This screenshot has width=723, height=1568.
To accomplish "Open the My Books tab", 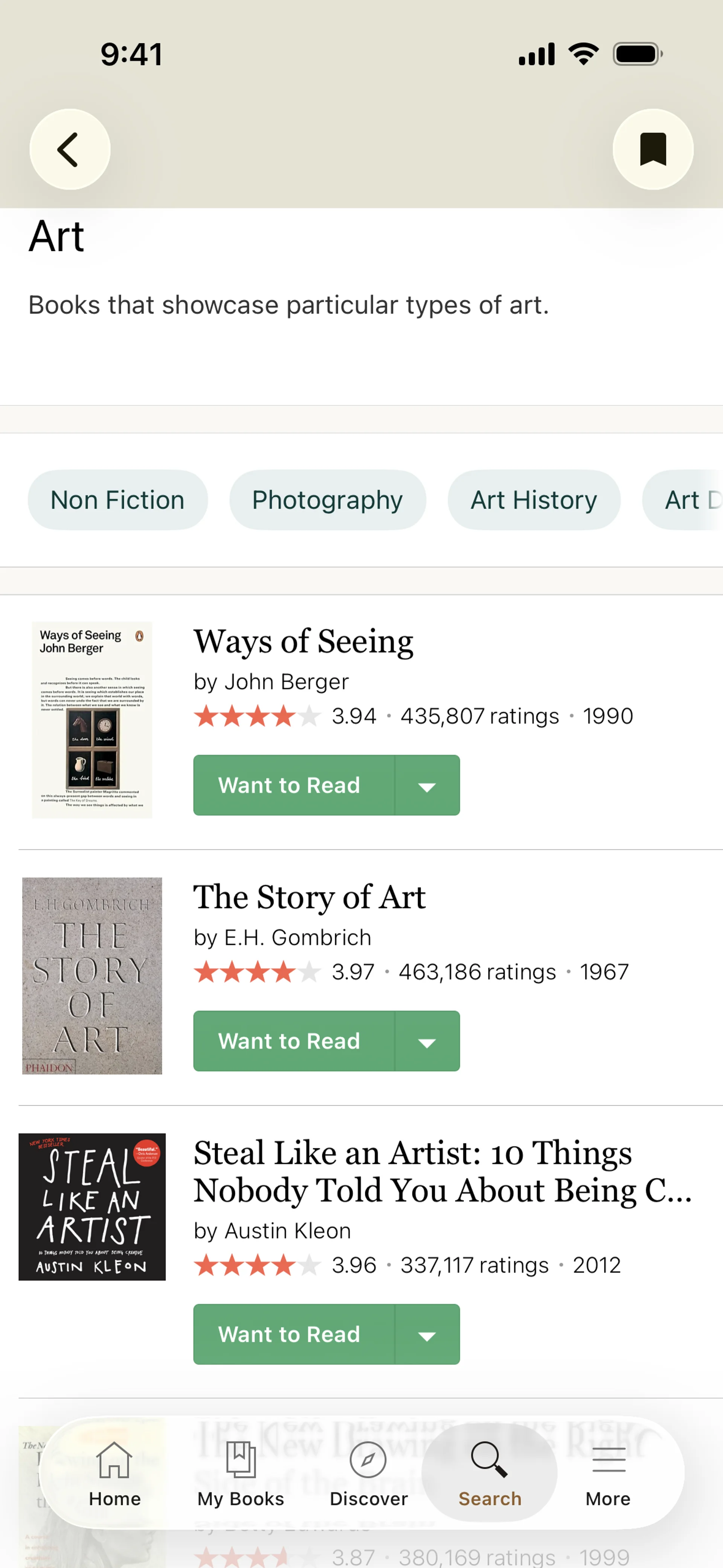I will pos(240,1473).
